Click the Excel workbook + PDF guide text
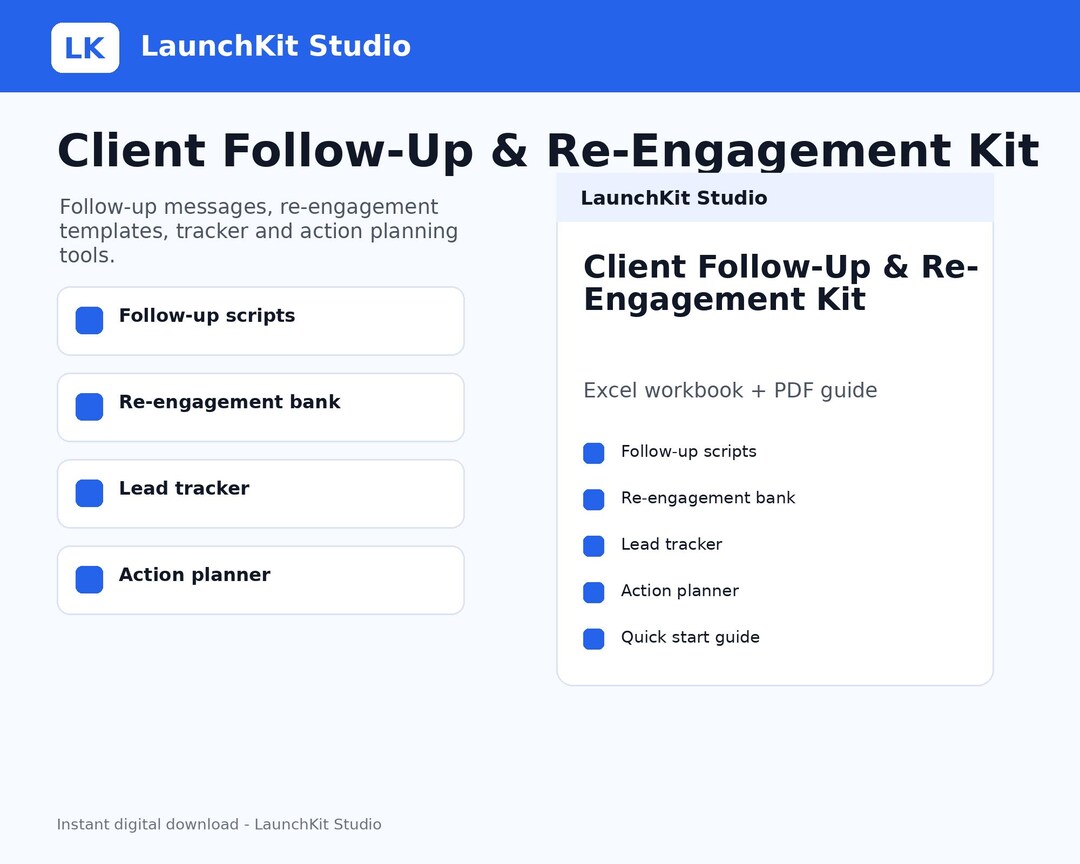1080x864 pixels. [730, 391]
